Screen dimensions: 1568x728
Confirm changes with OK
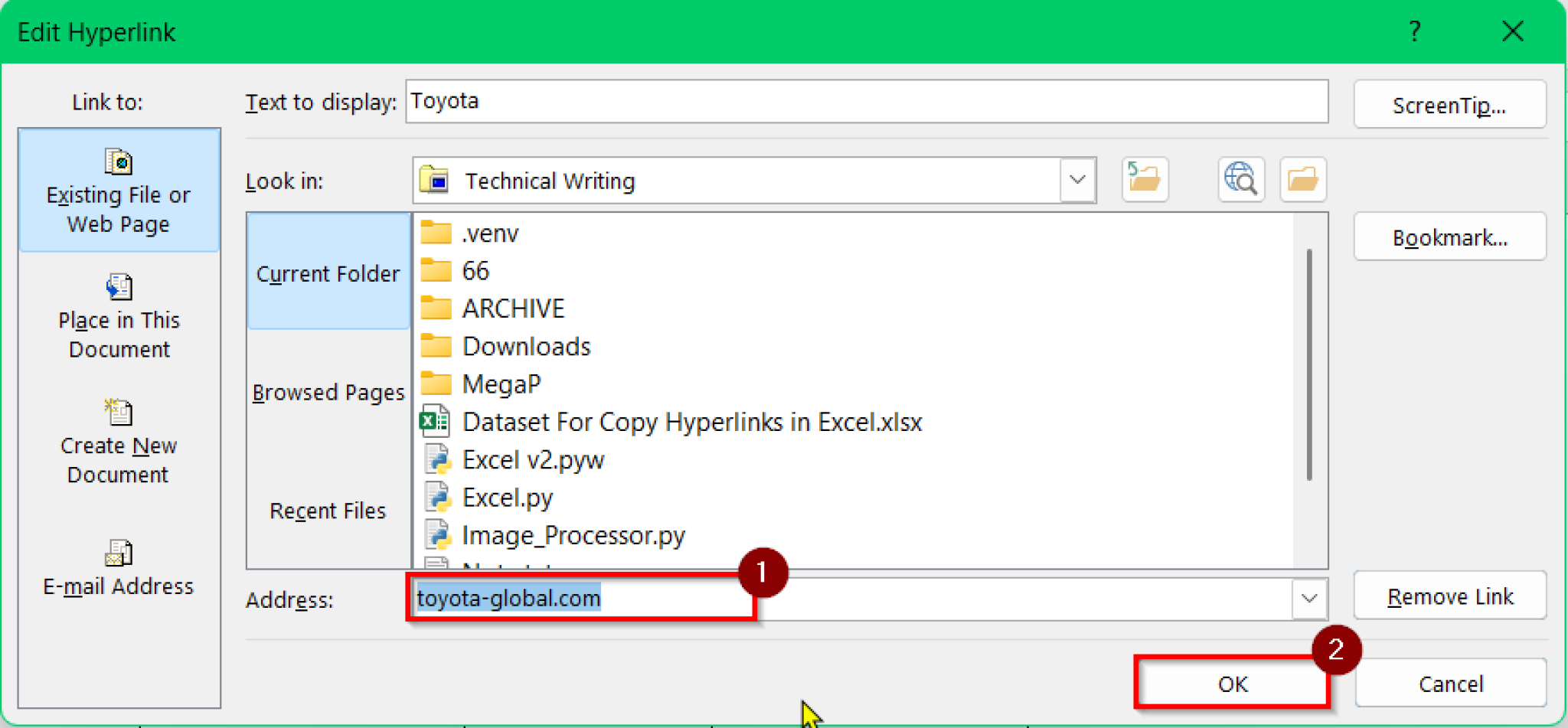point(1231,684)
